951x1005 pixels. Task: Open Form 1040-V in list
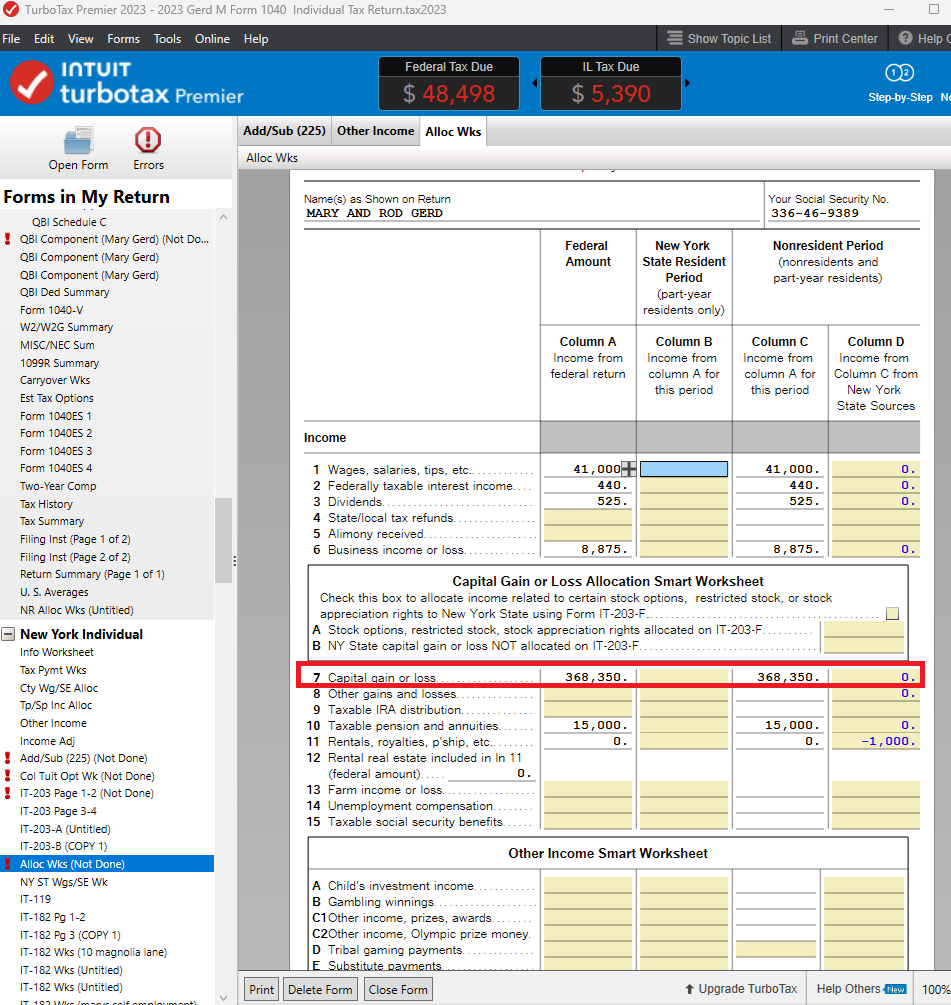pos(51,310)
